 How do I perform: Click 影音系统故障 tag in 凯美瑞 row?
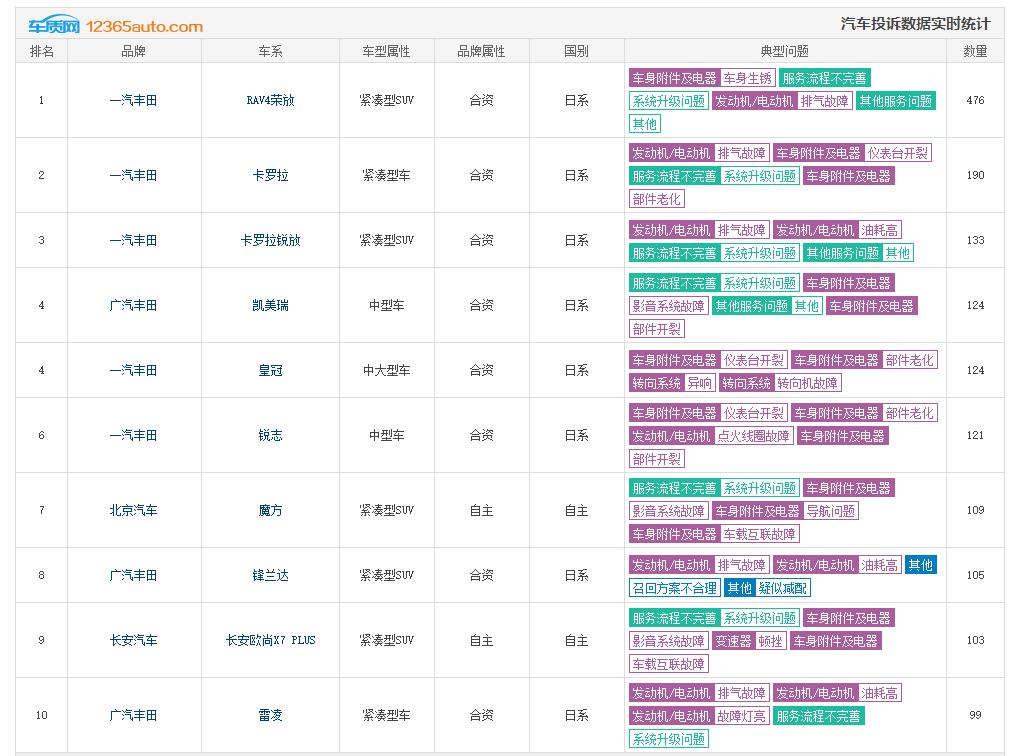pyautogui.click(x=669, y=306)
